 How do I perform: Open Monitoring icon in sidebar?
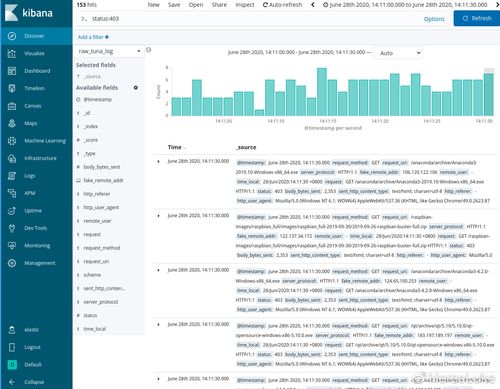[12, 246]
